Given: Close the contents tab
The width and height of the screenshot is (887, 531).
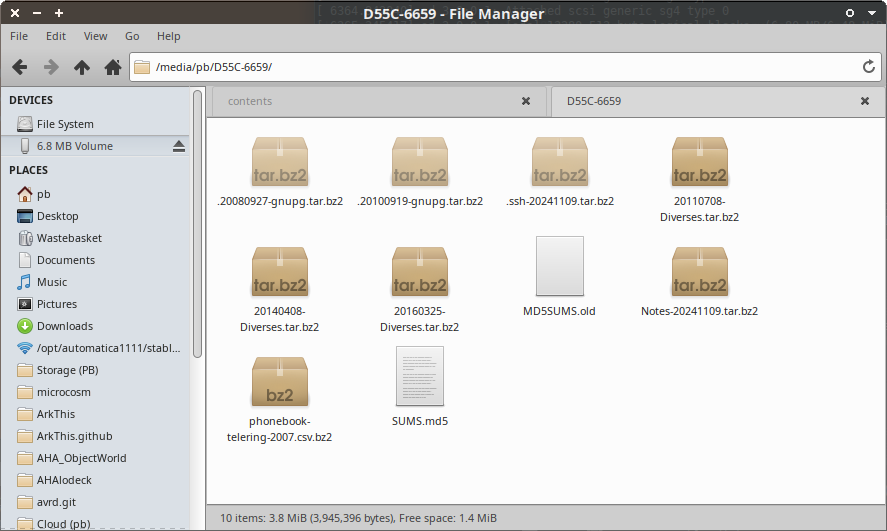Looking at the screenshot, I should coord(526,101).
